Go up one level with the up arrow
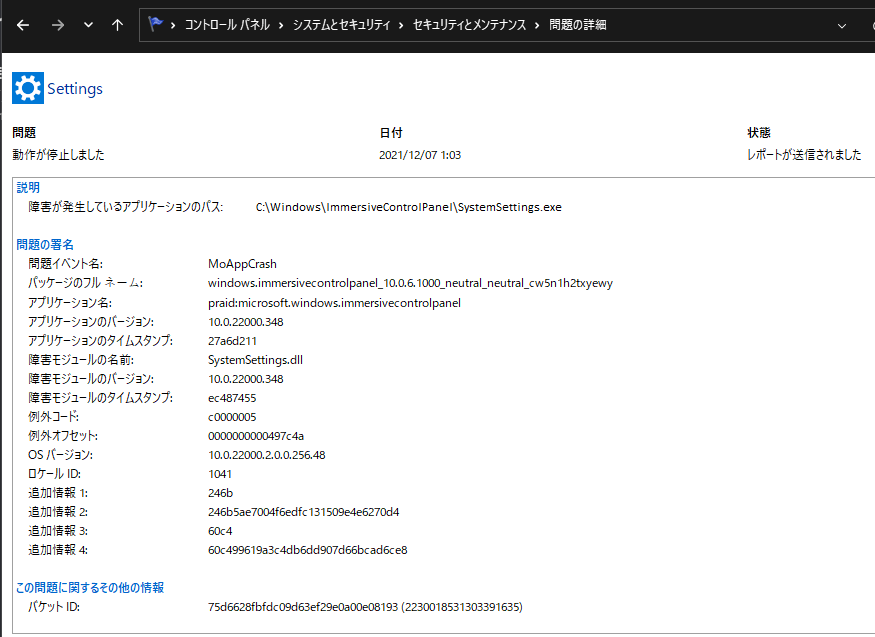Image resolution: width=875 pixels, height=637 pixels. 117,25
